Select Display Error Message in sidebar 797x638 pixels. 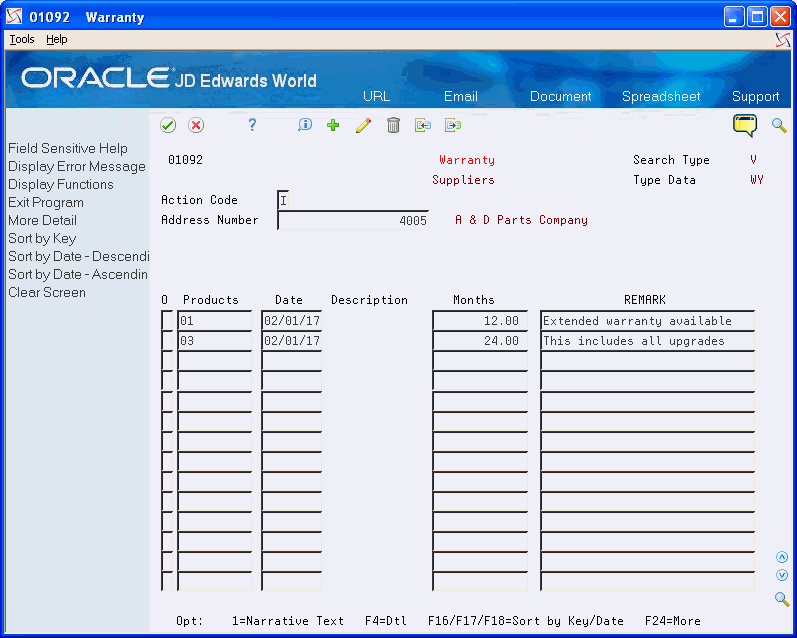[77, 166]
